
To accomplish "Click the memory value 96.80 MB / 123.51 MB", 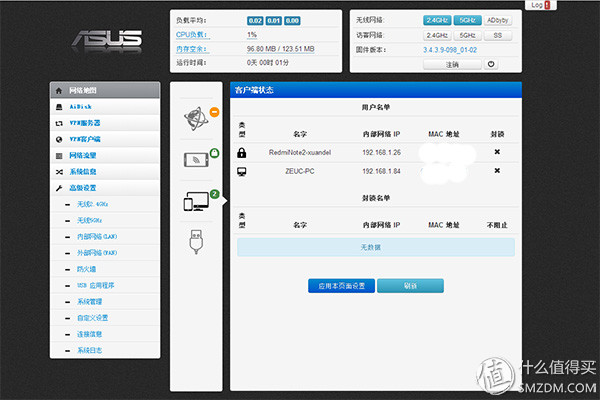I will (x=280, y=49).
